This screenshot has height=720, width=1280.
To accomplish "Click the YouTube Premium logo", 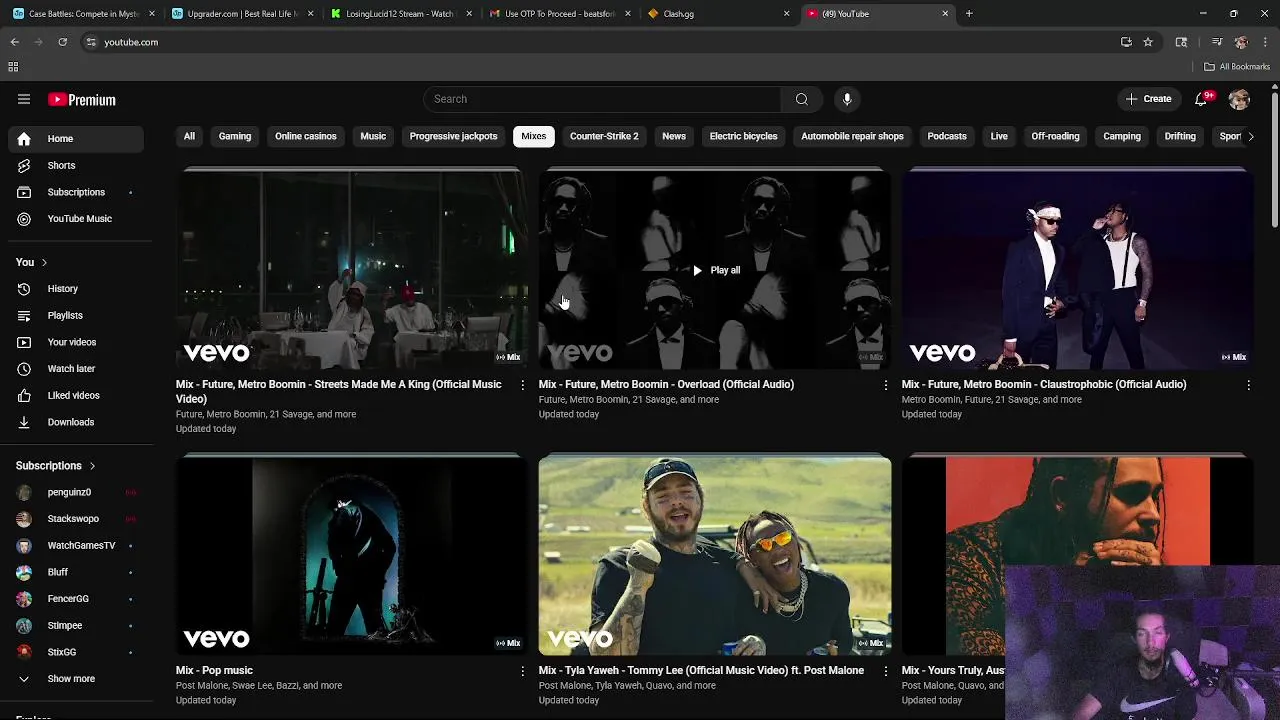I will coord(82,100).
